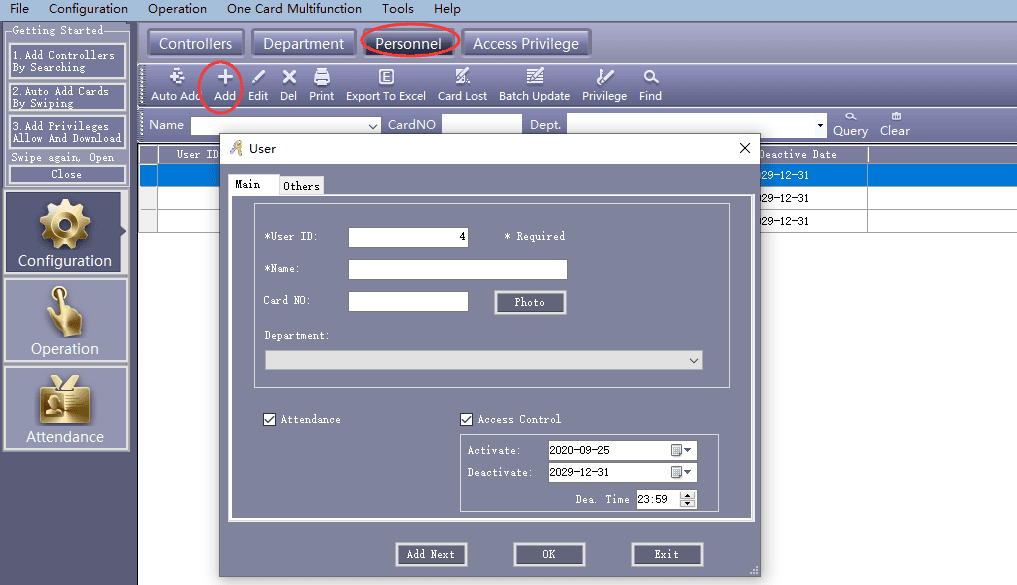Click the Exit button
This screenshot has height=585, width=1017.
(667, 555)
